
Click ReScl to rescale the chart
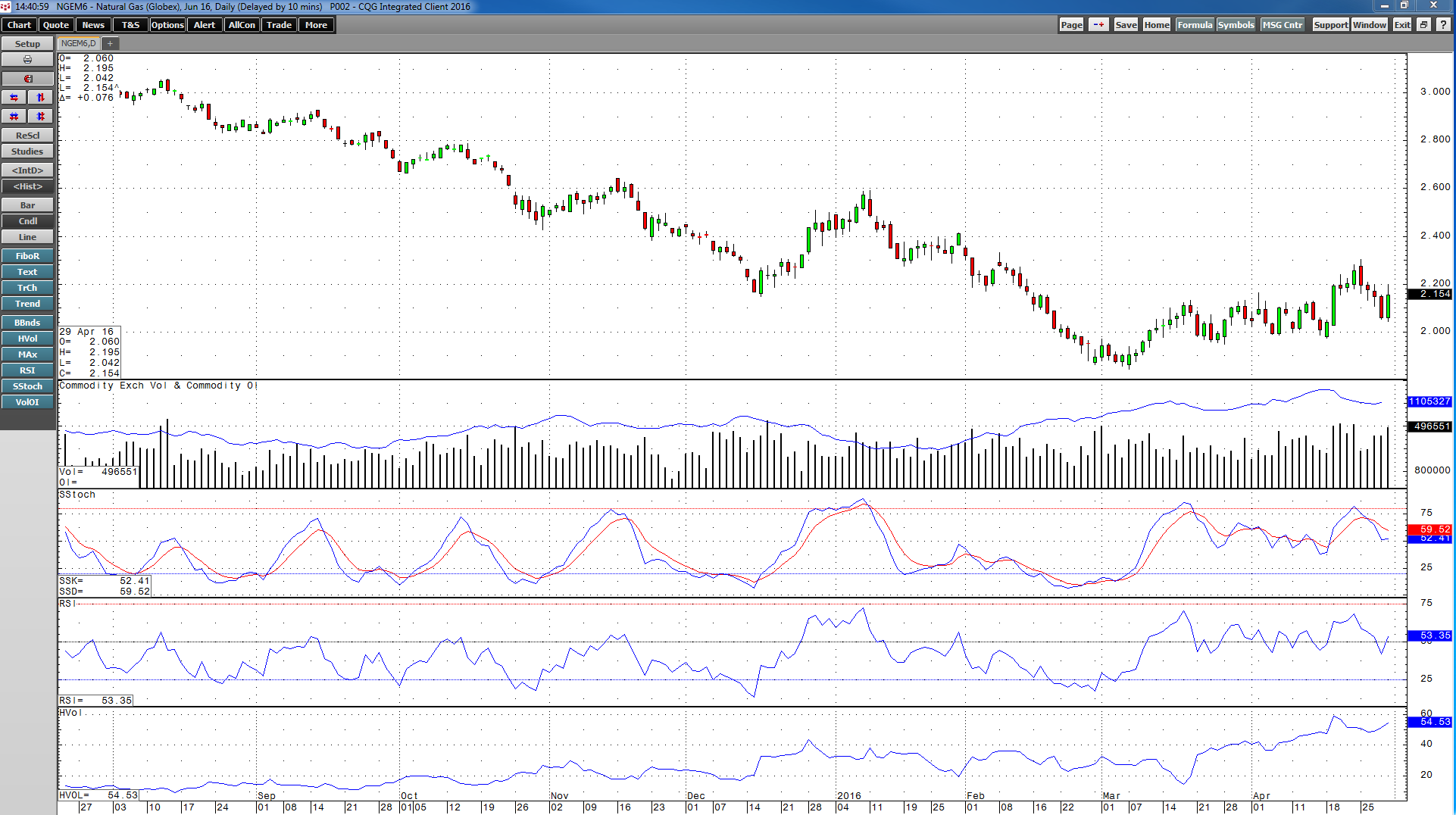(x=27, y=135)
